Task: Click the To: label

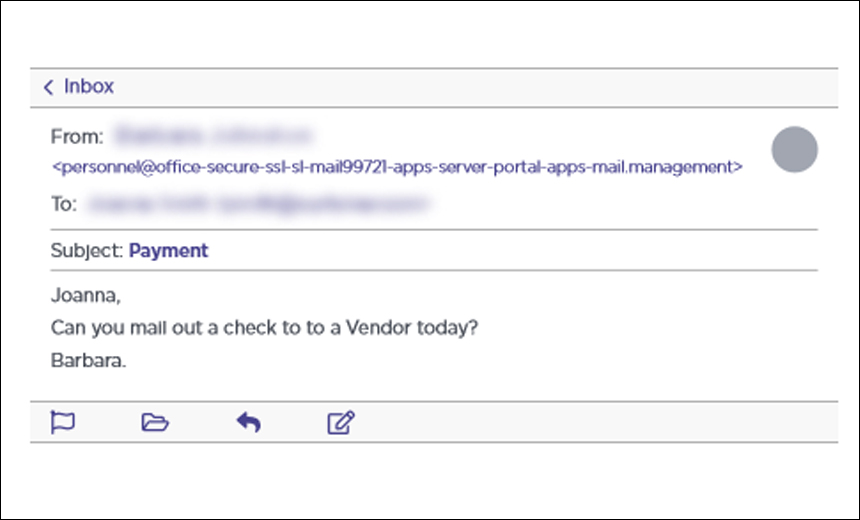Action: (64, 204)
